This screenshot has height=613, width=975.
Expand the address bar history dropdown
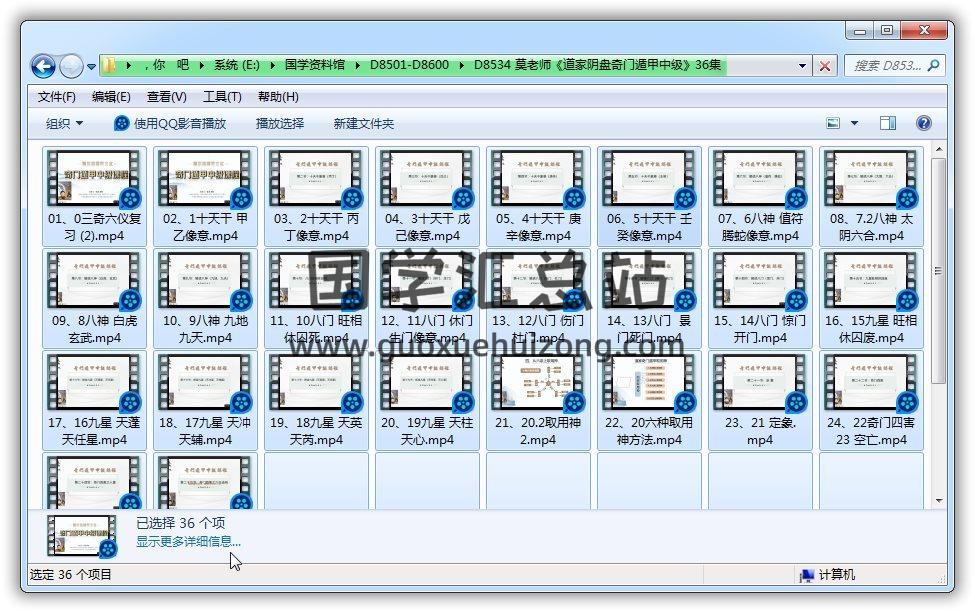point(802,66)
